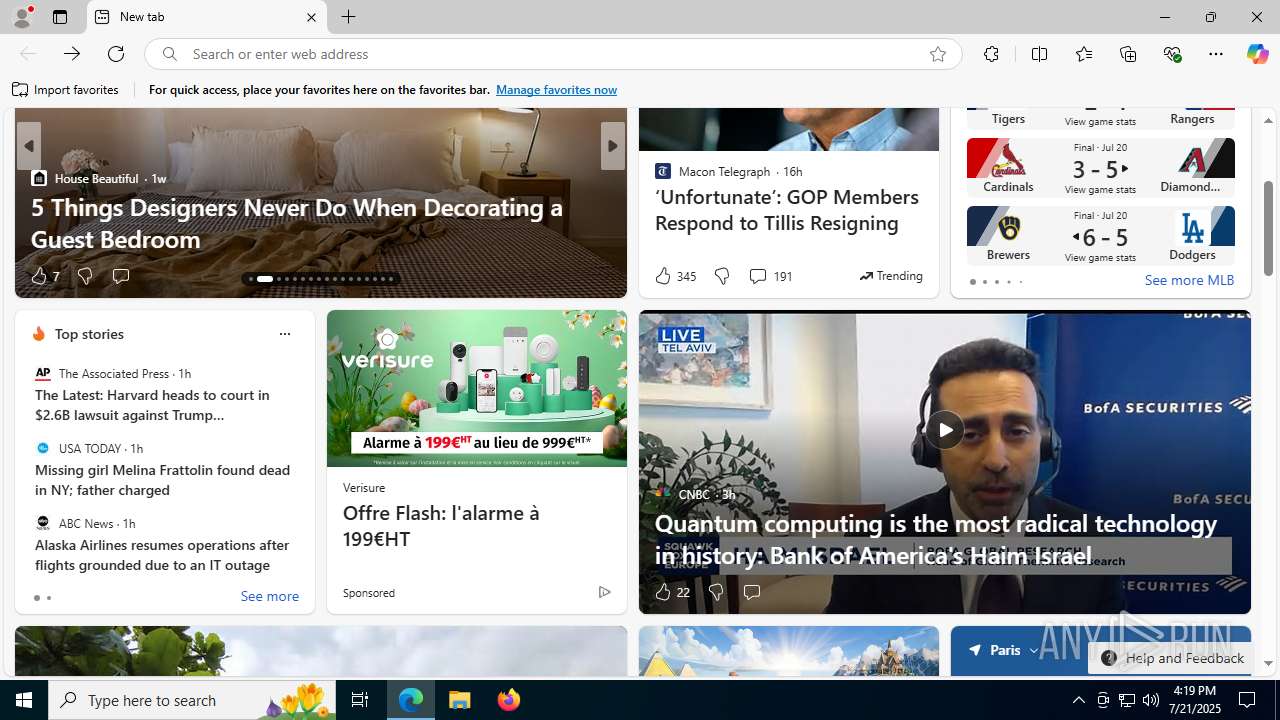Open Manage favorites now link
The width and height of the screenshot is (1280, 720).
coord(556,90)
